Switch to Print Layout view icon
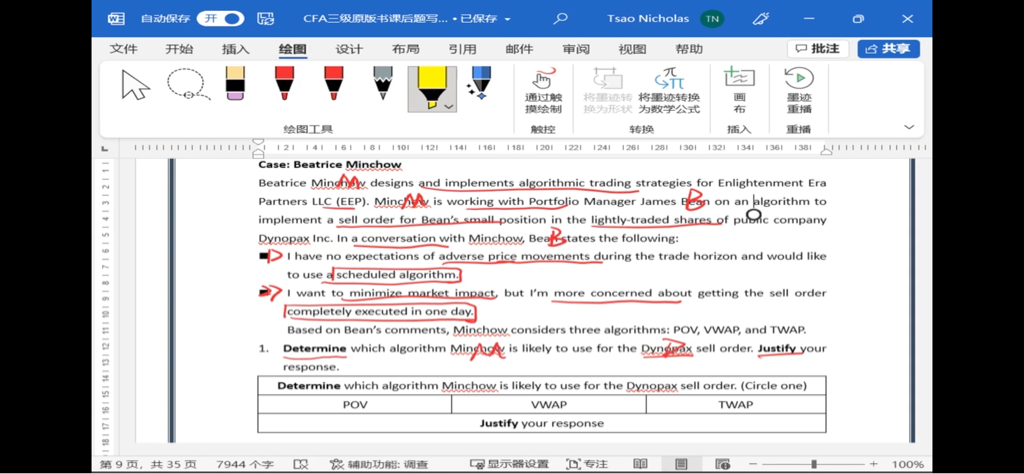 (681, 464)
